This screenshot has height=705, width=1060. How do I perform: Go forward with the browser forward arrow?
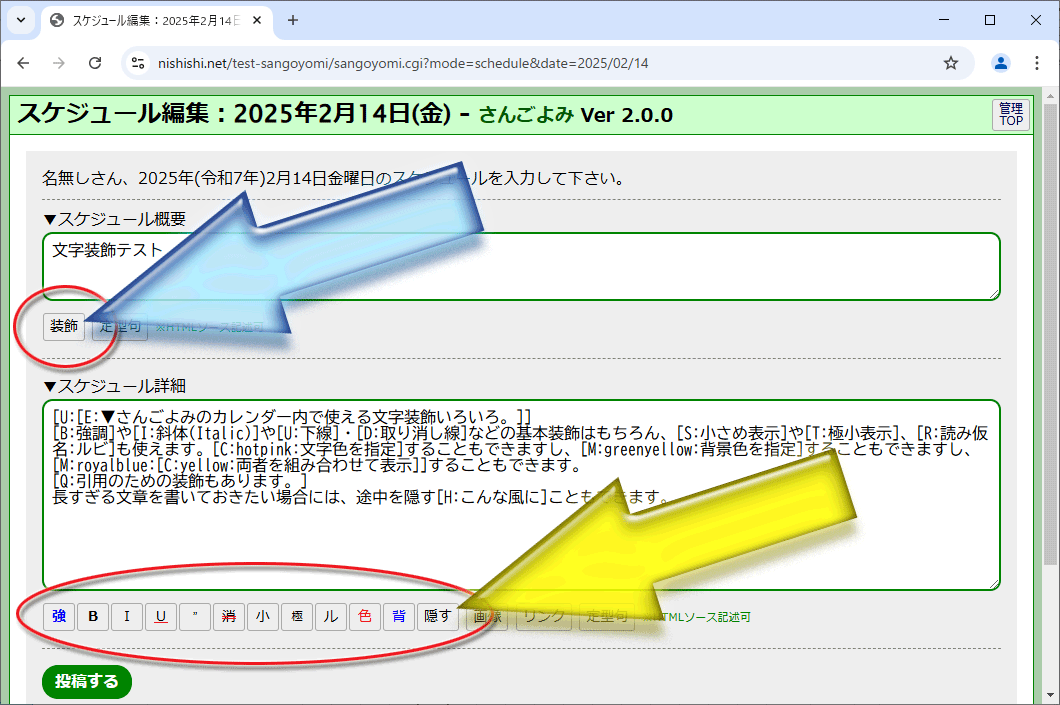coord(59,63)
